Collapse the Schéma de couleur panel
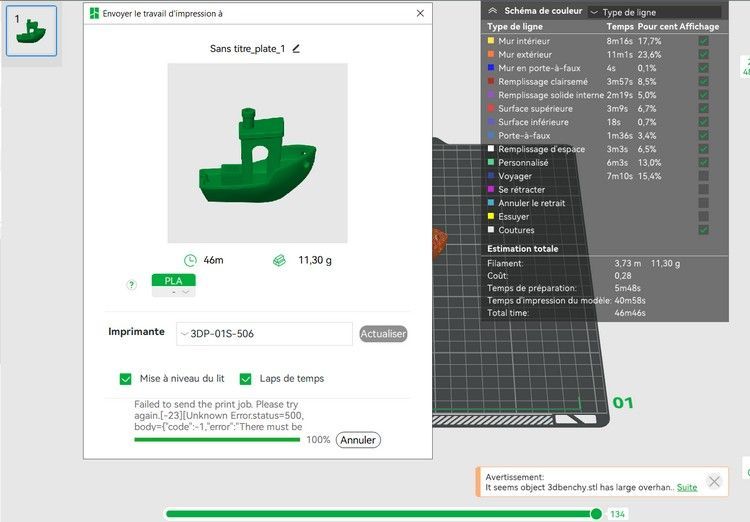Screen dimensions: 750x522 (x=492, y=11)
